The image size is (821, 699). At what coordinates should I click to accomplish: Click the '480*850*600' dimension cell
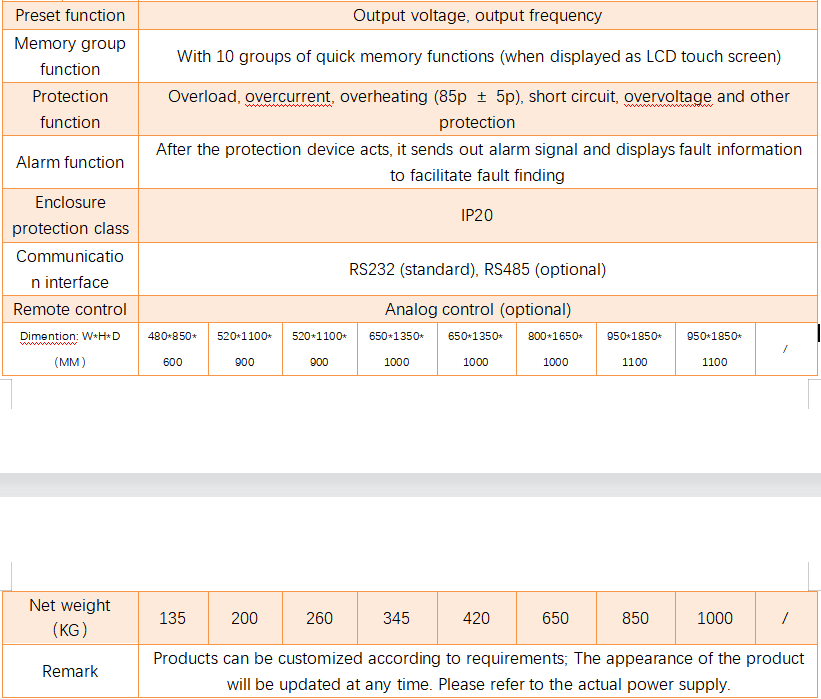pyautogui.click(x=173, y=349)
